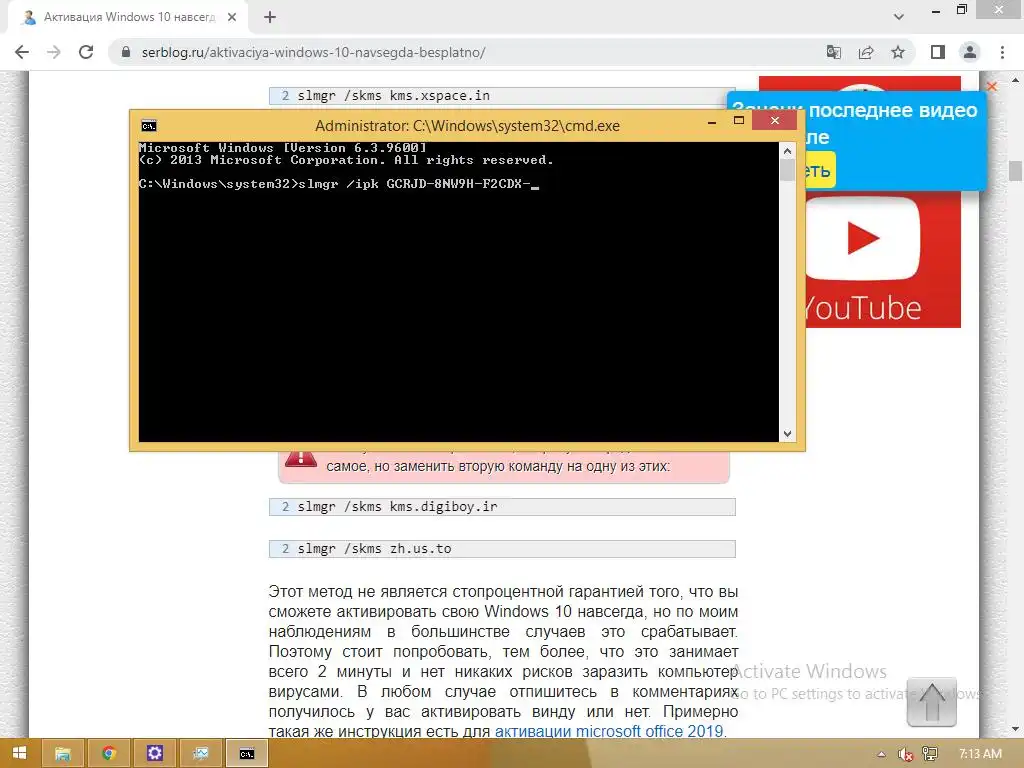Open a new Chrome tab

[x=270, y=18]
